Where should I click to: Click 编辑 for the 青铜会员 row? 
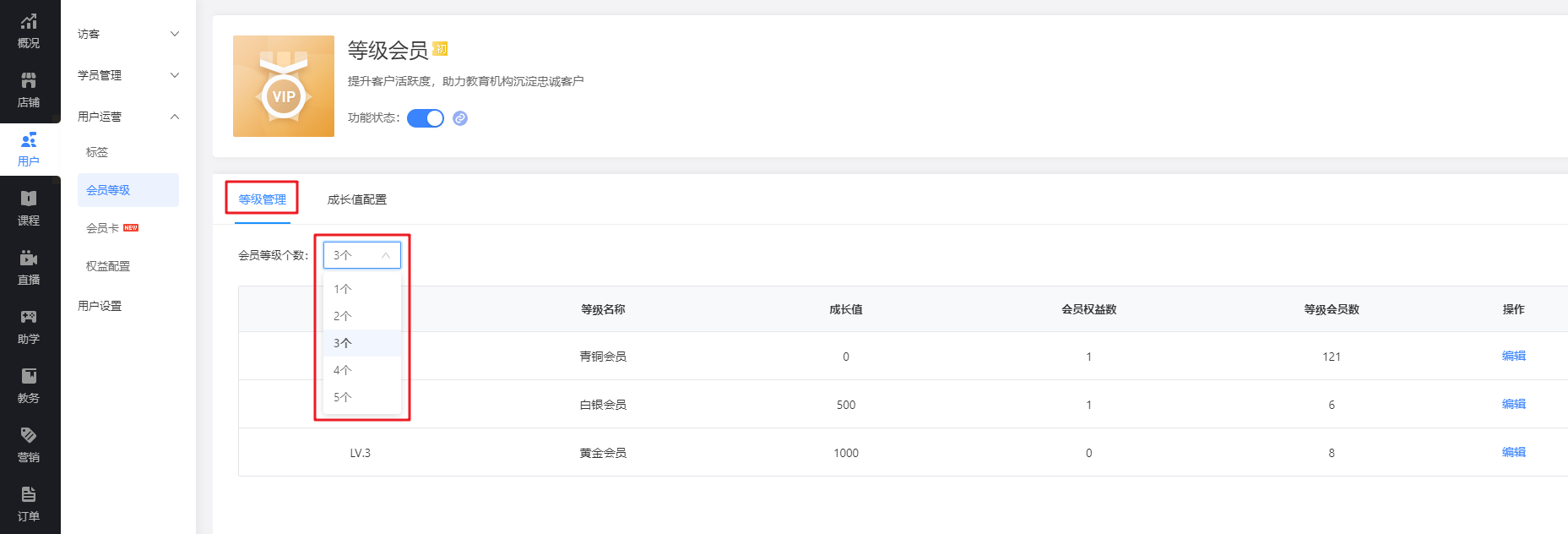coord(1513,356)
